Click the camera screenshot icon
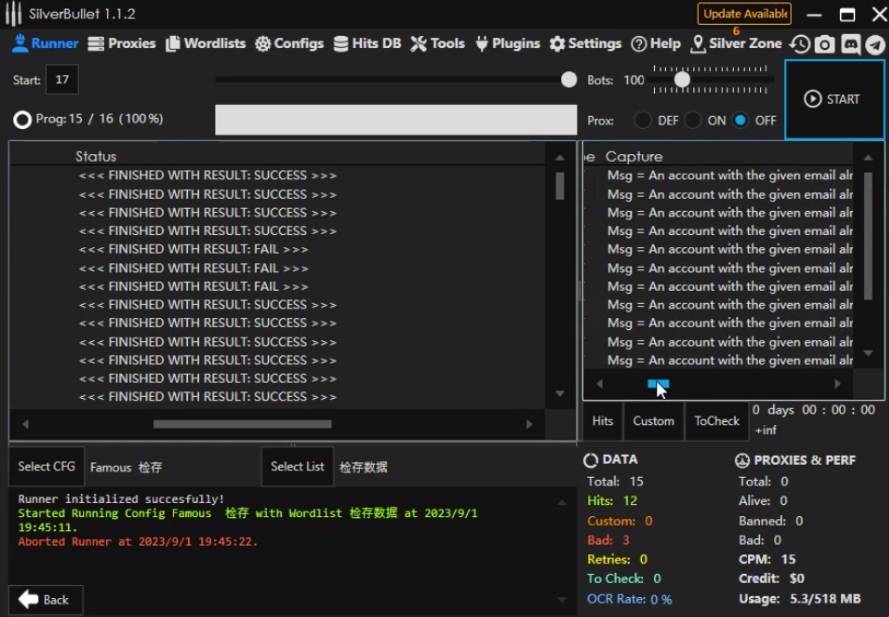 pyautogui.click(x=824, y=44)
